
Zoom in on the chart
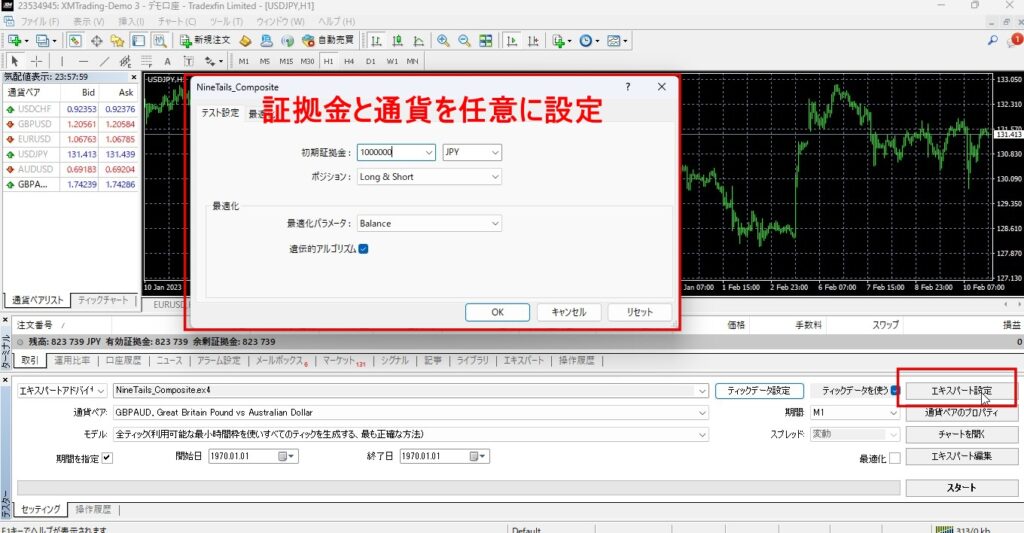coord(443,40)
